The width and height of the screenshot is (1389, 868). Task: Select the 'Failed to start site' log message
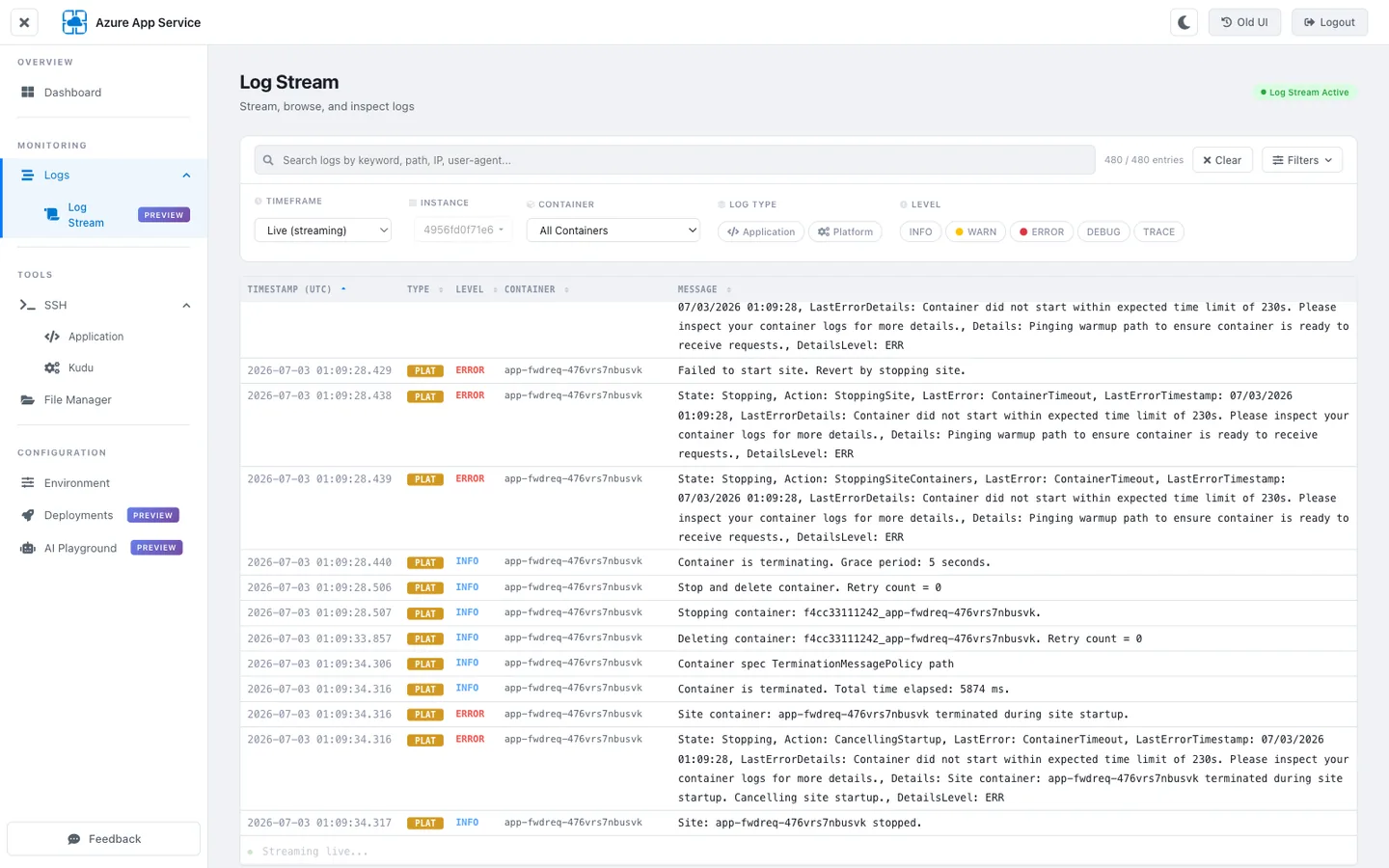821,370
